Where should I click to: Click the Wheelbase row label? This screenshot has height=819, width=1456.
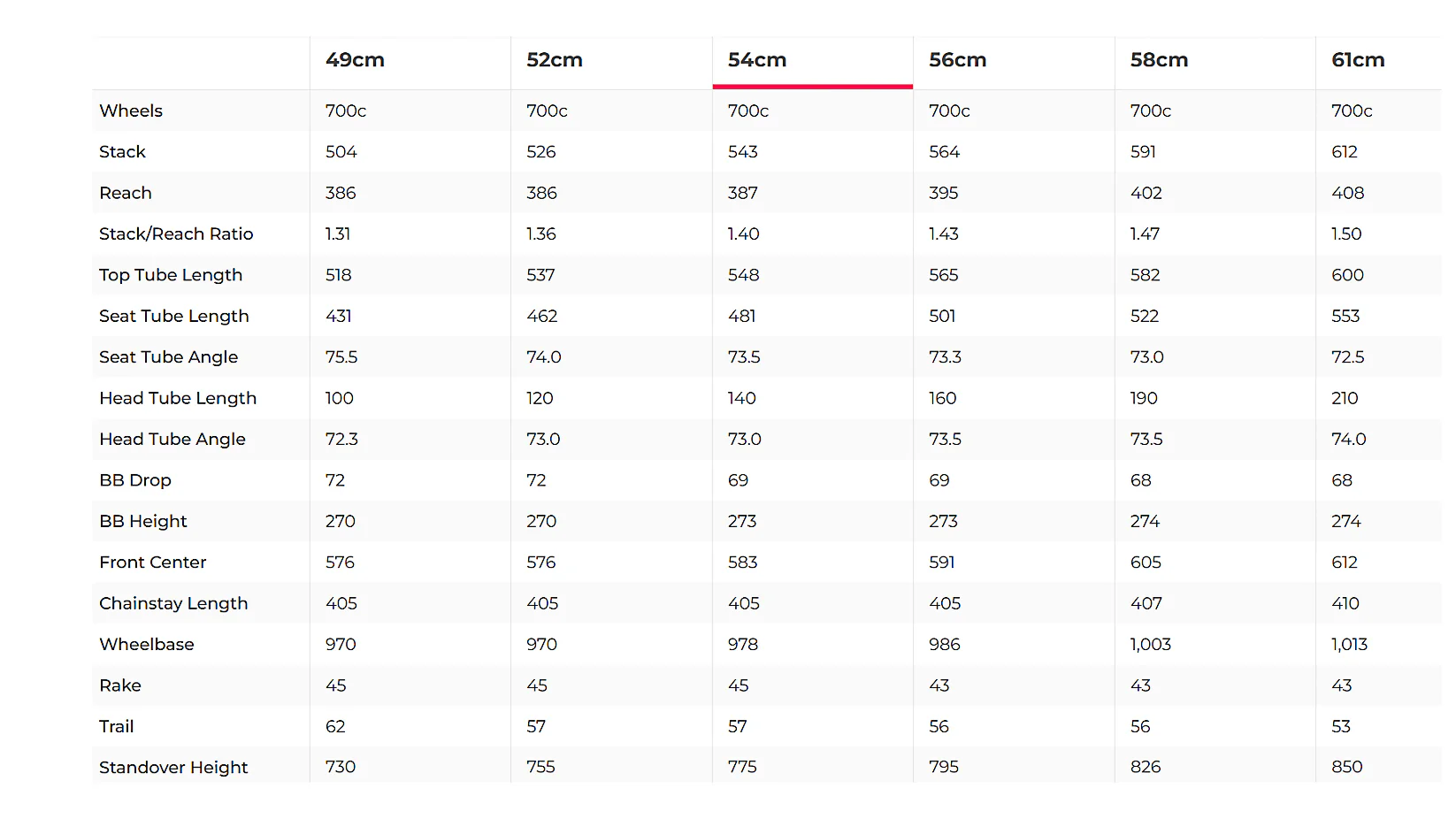click(x=147, y=644)
